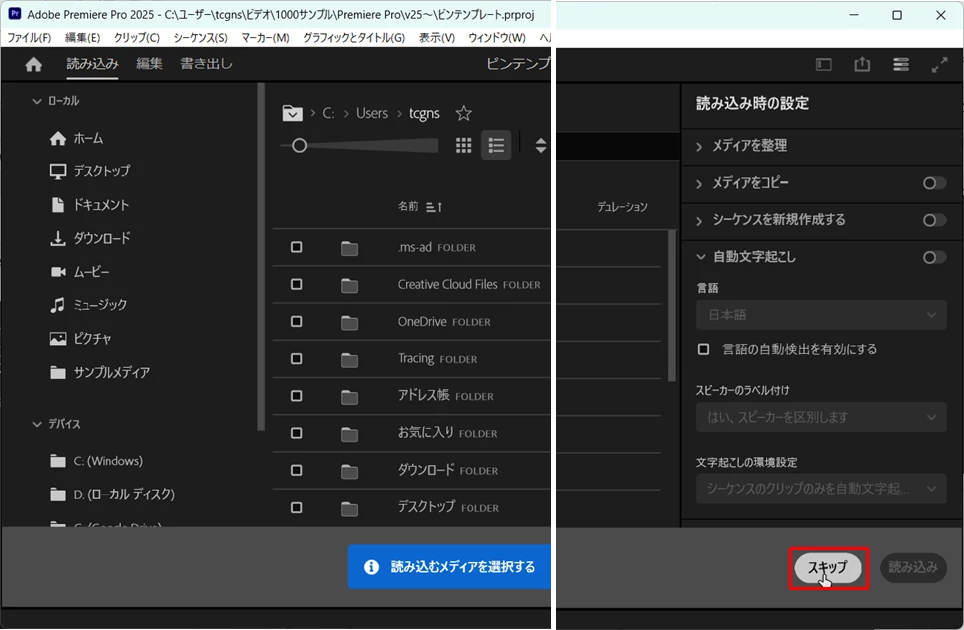Open the クリップ(C) menu
This screenshot has width=964, height=630.
pos(136,37)
